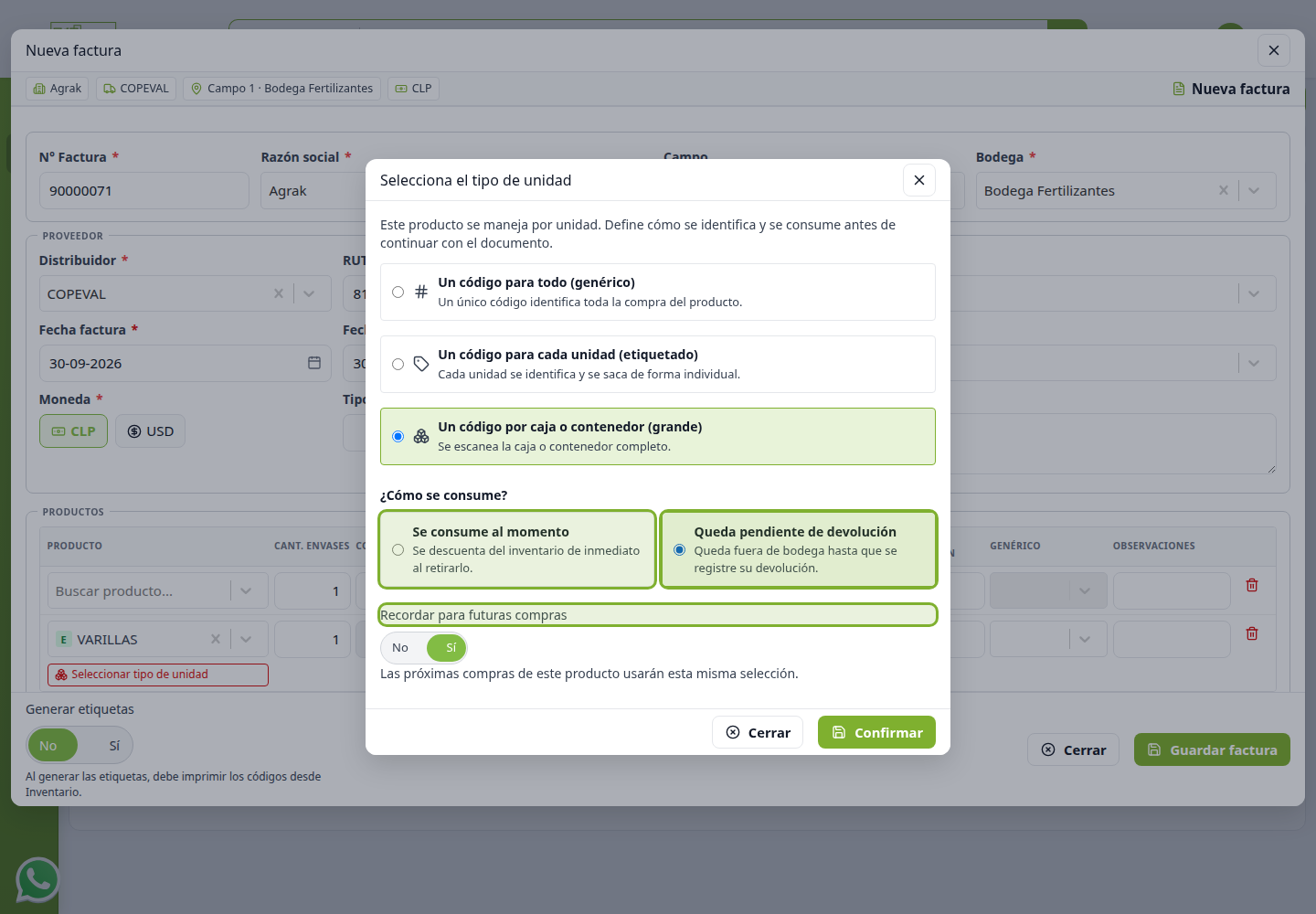1316x914 pixels.
Task: Set Recordar para futuras compras to No
Action: point(400,648)
